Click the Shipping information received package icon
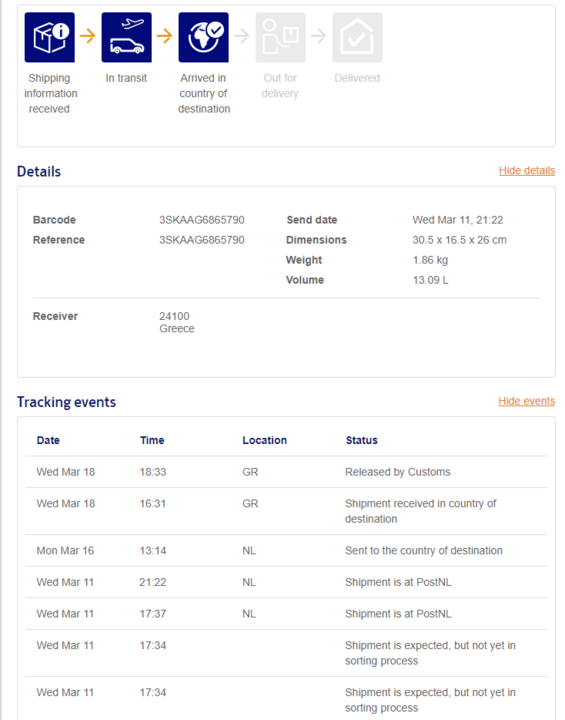 pyautogui.click(x=50, y=37)
